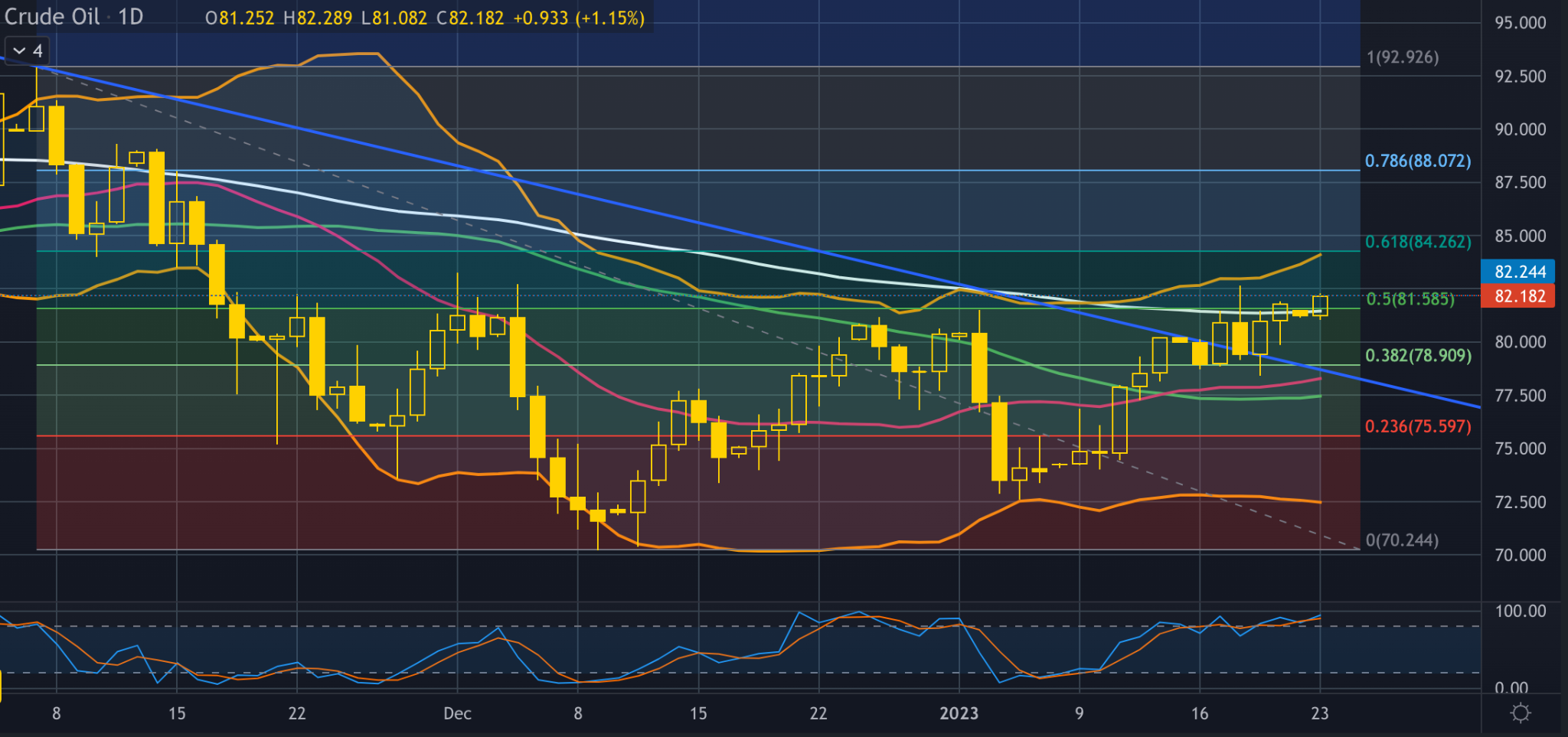Click Fibonacci level label 0.236(75.597)

[x=1418, y=426]
